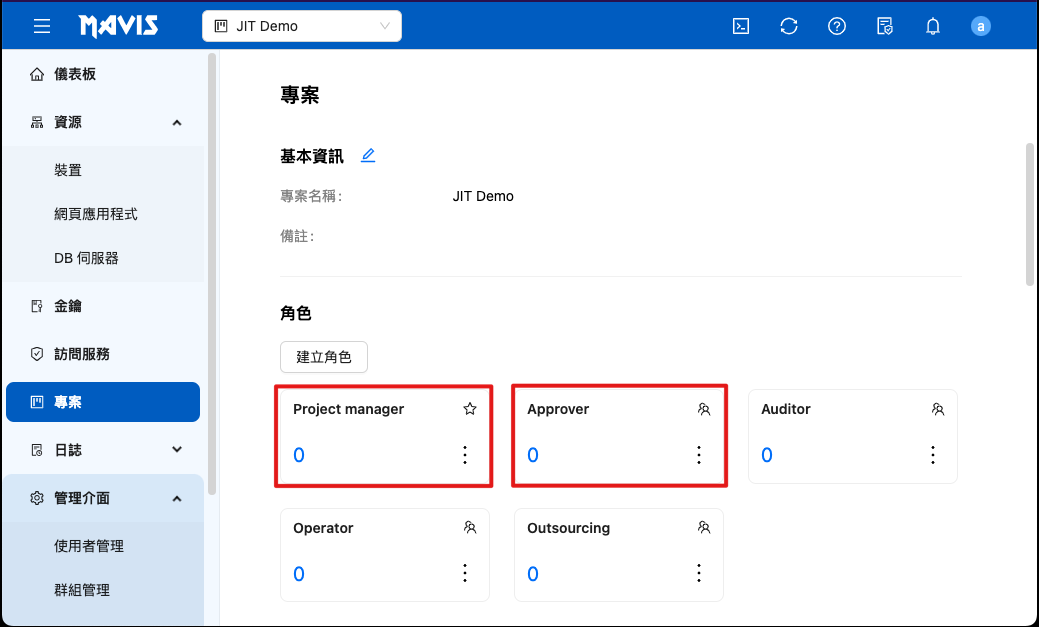Click the notification bell icon
1039x627 pixels.
[x=933, y=26]
